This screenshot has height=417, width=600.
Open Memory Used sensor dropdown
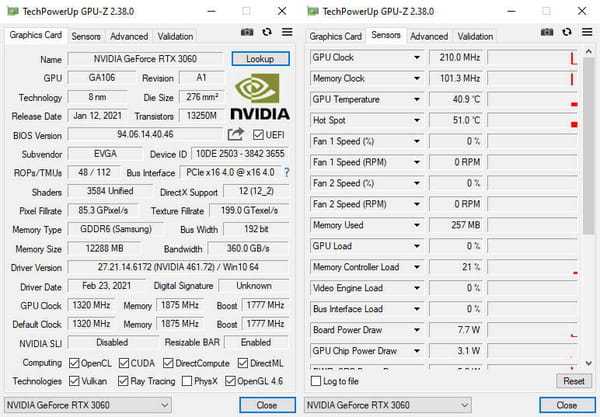click(417, 225)
